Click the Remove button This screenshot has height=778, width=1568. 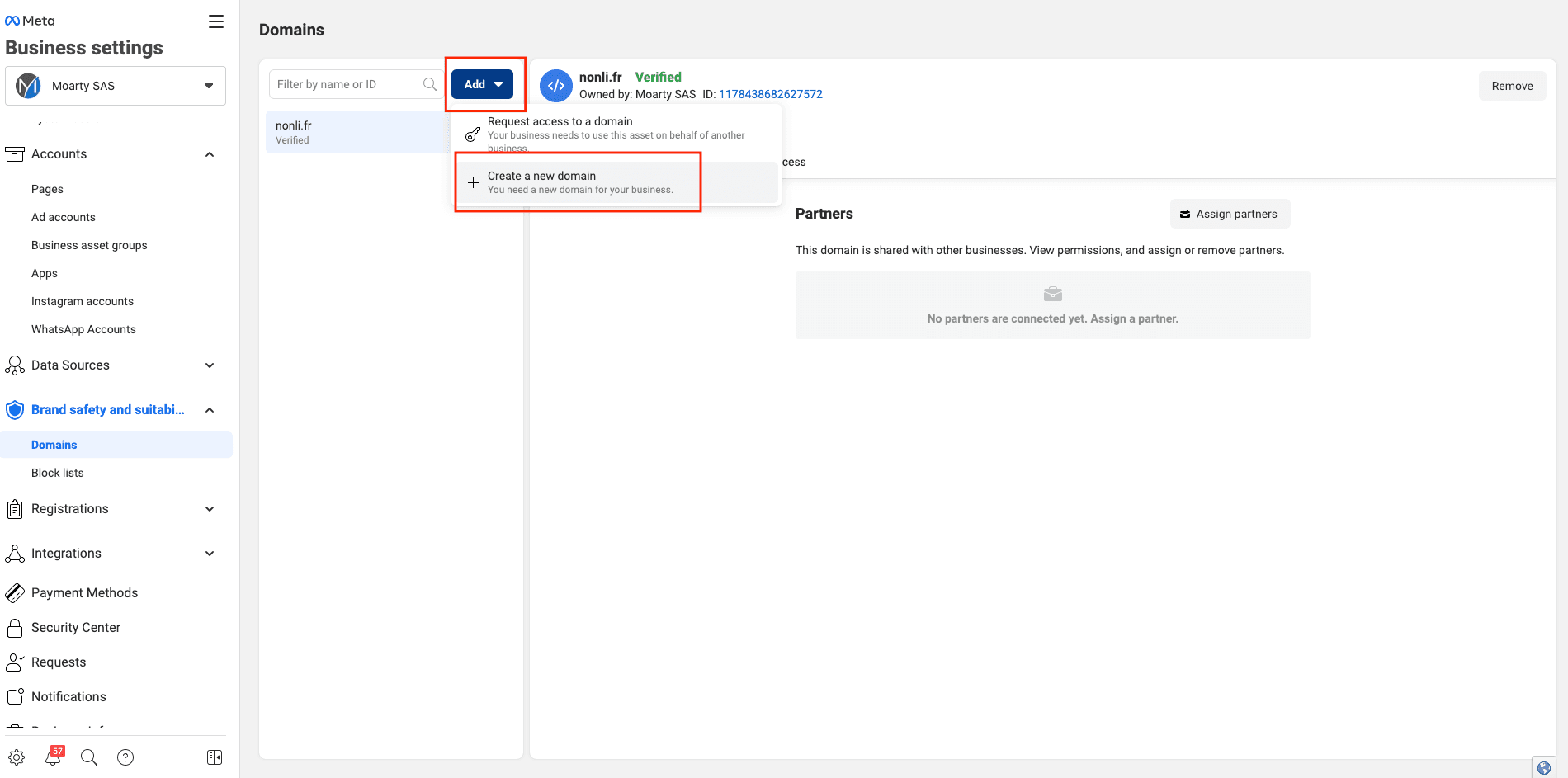tap(1512, 86)
